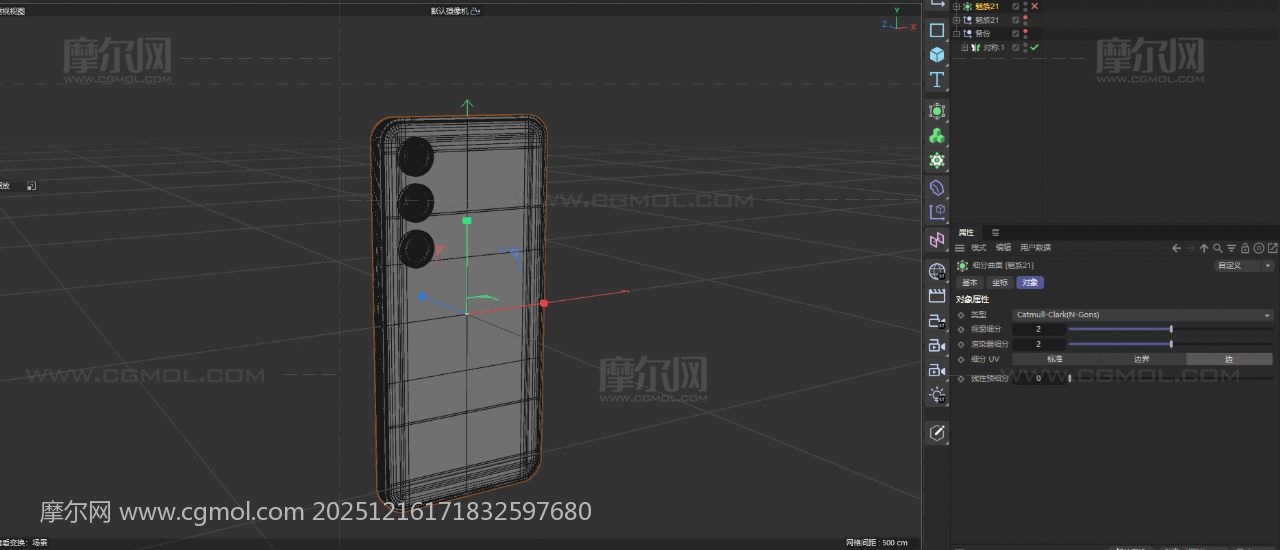The image size is (1280, 550).
Task: Choose the 边界 option for 细分 UV
Action: 1141,359
